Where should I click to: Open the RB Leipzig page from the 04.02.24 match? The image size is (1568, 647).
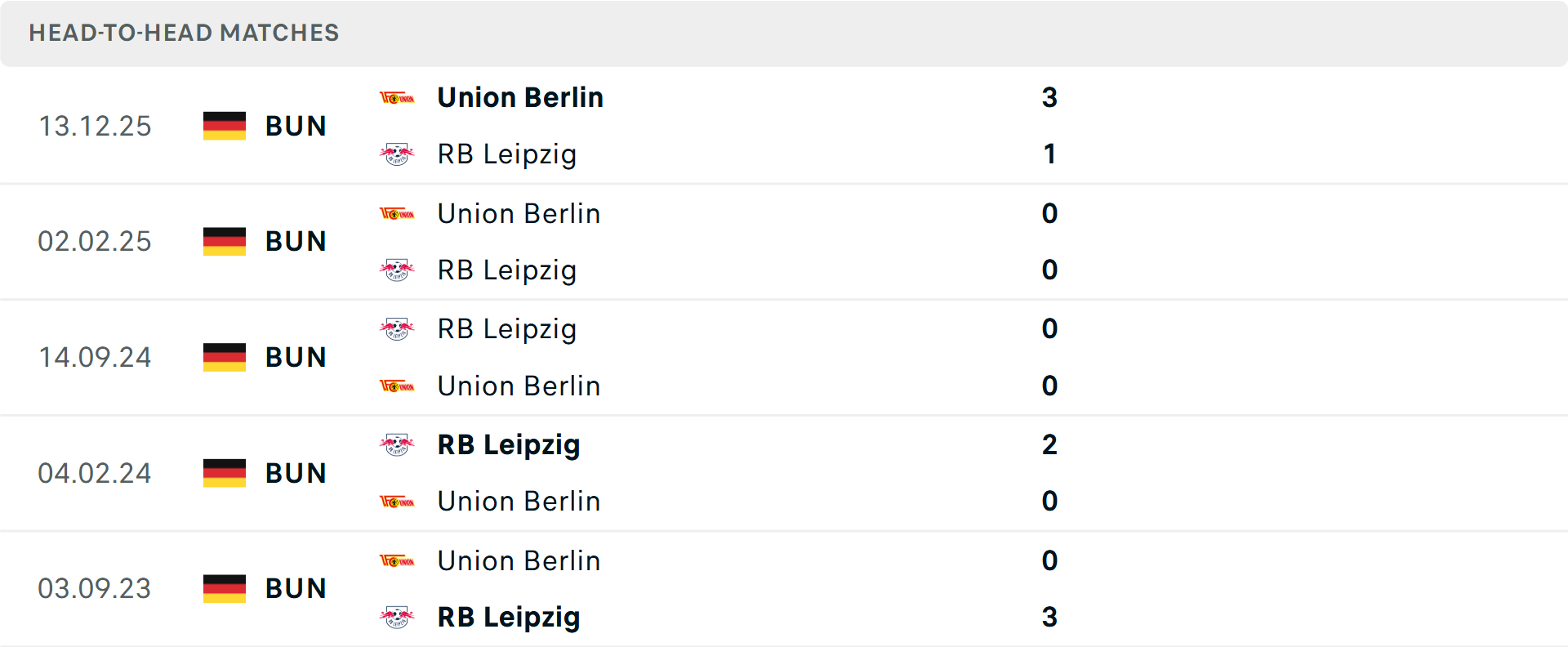tap(509, 445)
